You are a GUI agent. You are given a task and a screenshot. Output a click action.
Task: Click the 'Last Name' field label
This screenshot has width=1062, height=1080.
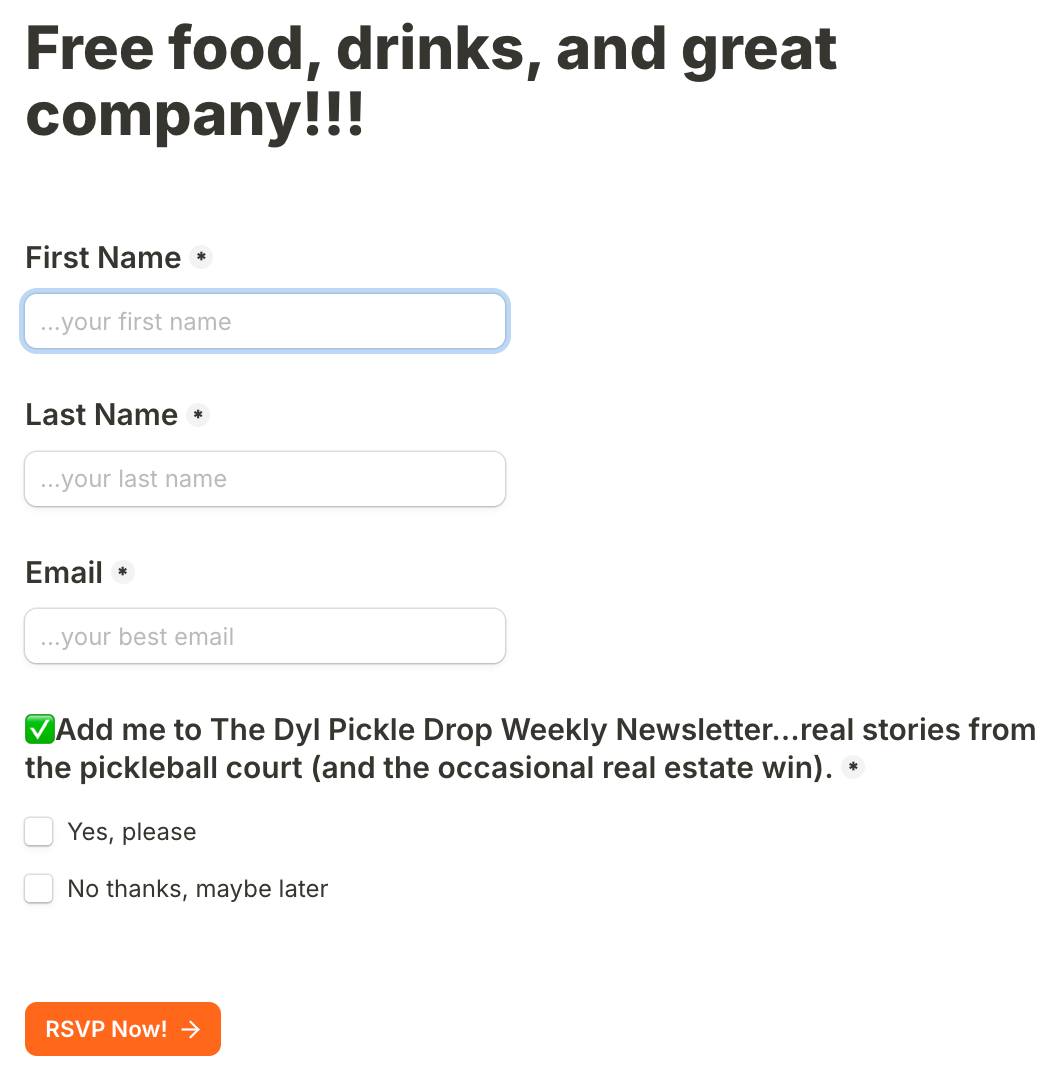click(x=101, y=415)
